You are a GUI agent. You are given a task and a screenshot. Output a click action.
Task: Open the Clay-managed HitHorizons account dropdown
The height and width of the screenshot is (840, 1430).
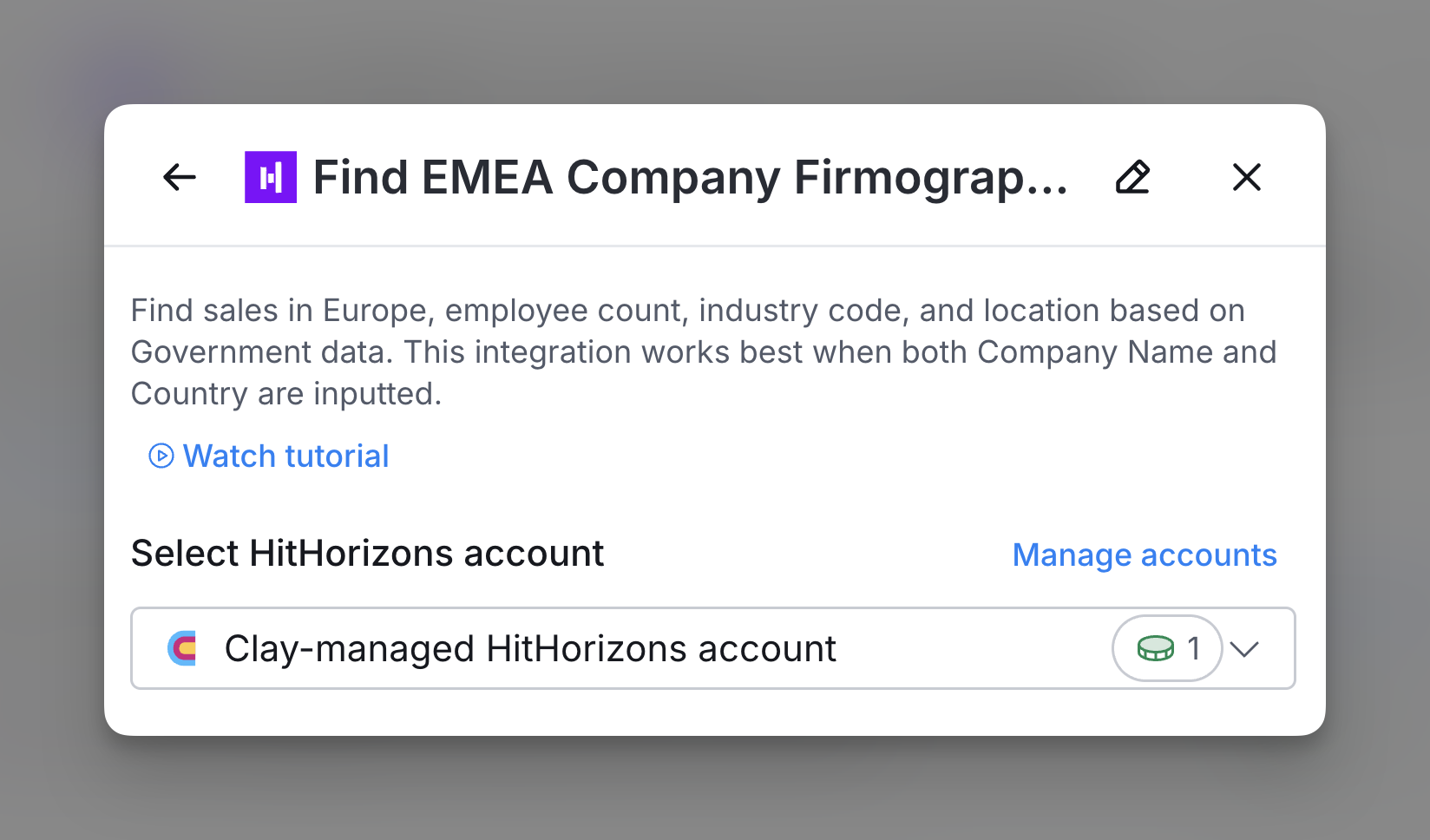[529, 648]
